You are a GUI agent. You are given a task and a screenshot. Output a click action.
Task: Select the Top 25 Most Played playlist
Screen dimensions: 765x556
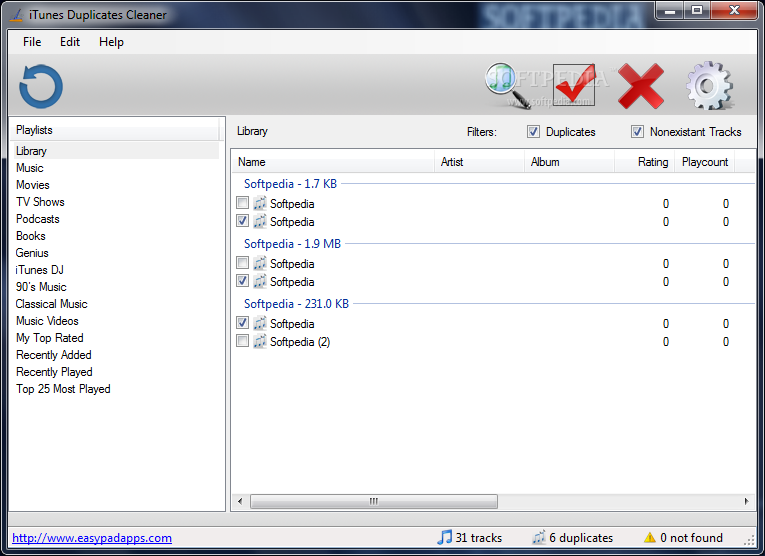(x=63, y=389)
